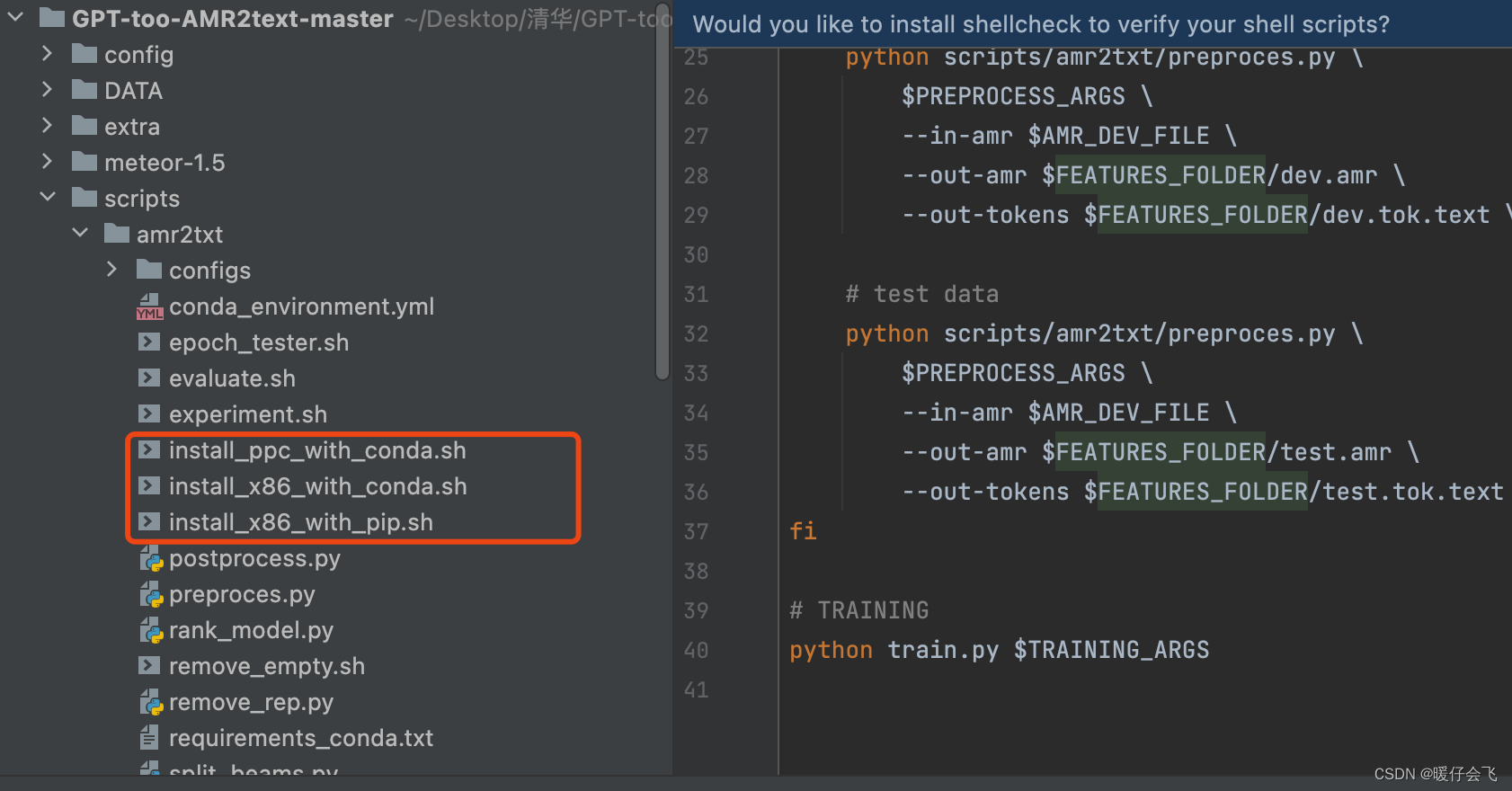
Task: Select install_x86_with_pip.sh file name
Action: (301, 522)
